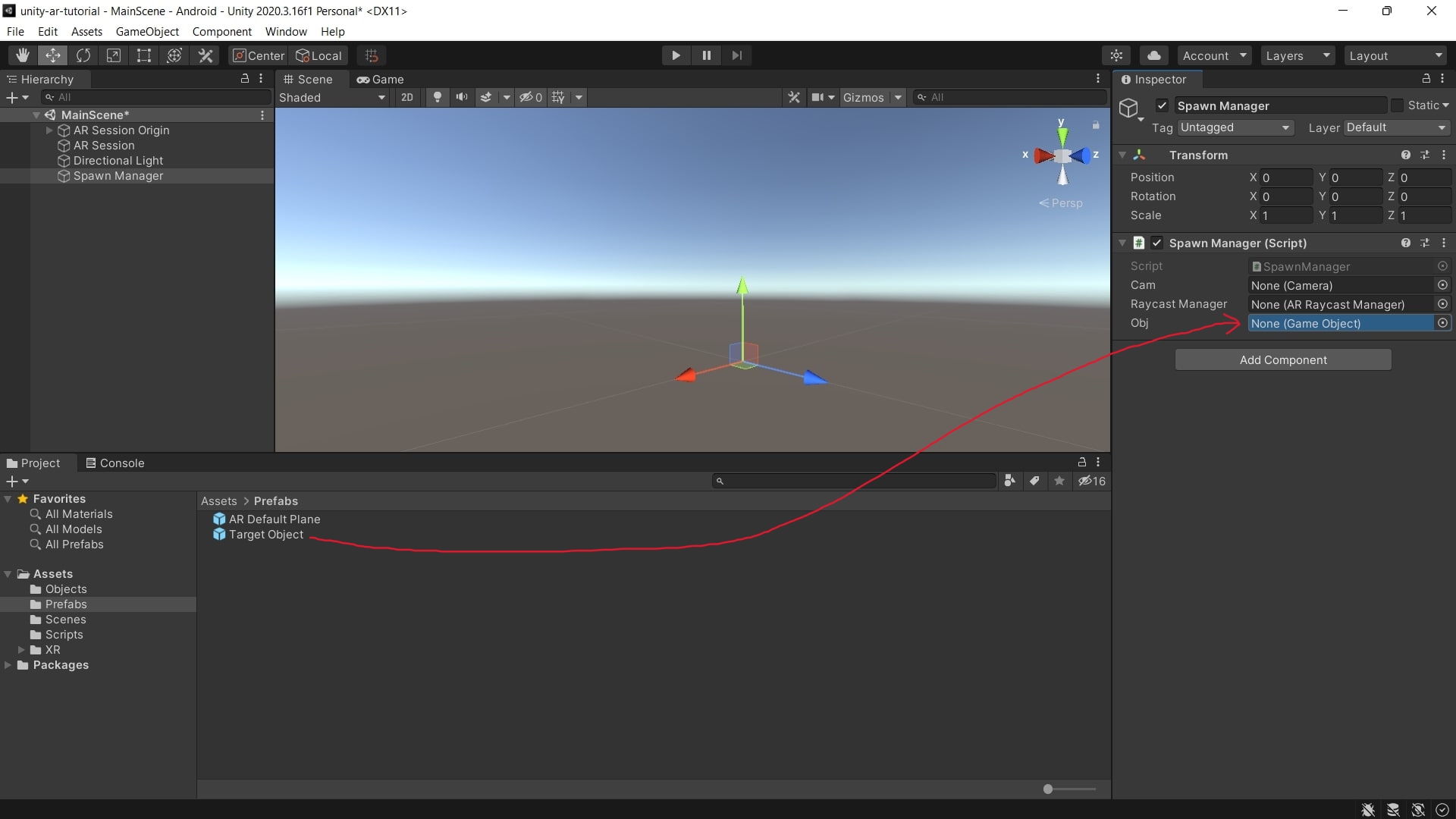Image resolution: width=1456 pixels, height=819 pixels.
Task: Open object picker for Cam field
Action: 1442,285
